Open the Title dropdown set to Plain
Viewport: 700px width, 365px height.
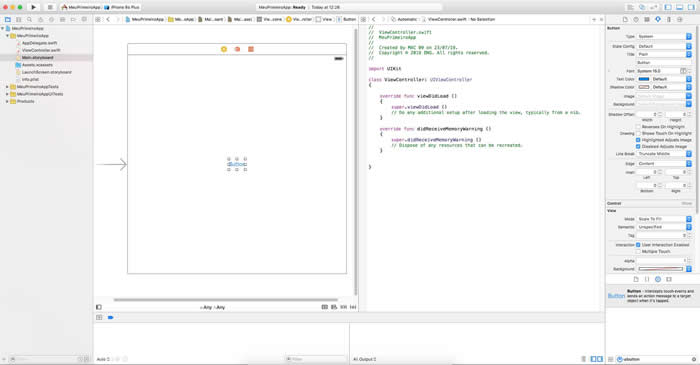[664, 54]
